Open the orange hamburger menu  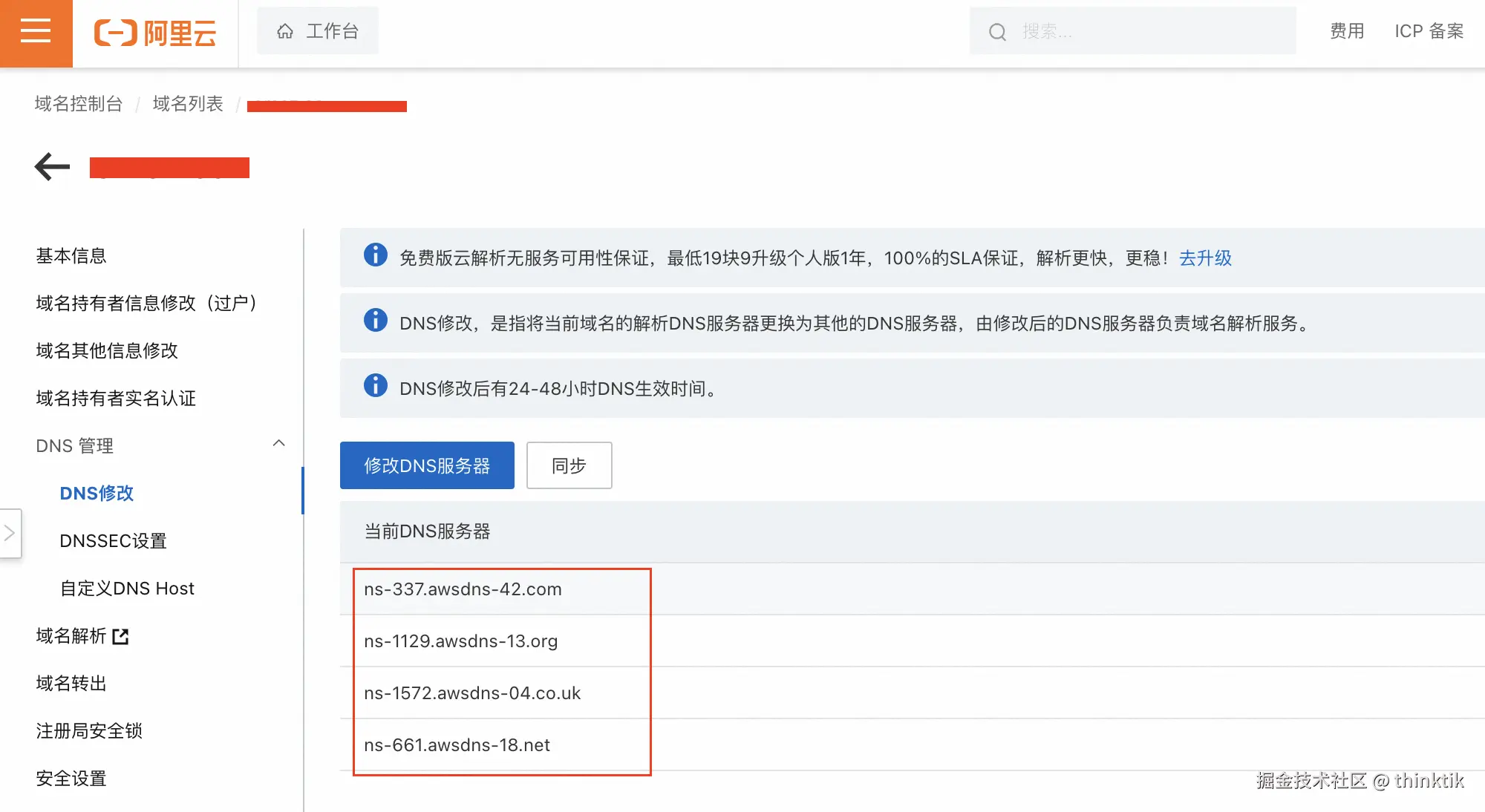click(36, 33)
